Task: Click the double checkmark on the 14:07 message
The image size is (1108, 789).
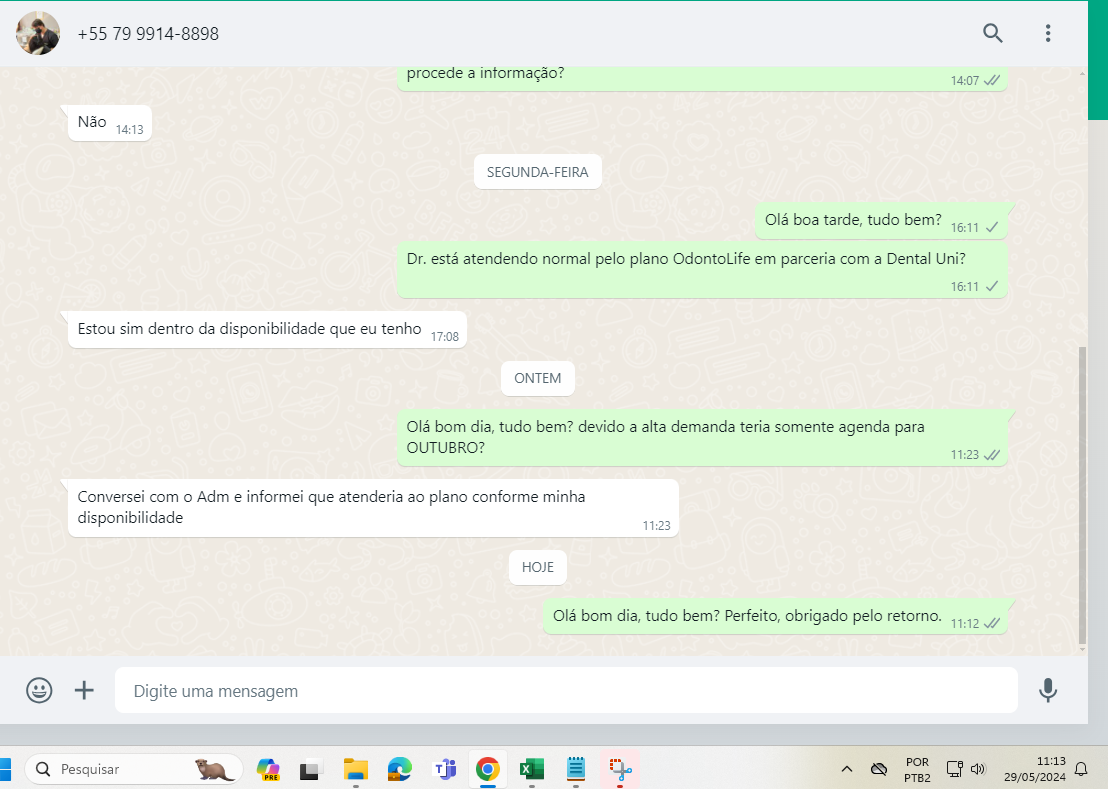Action: click(x=992, y=80)
